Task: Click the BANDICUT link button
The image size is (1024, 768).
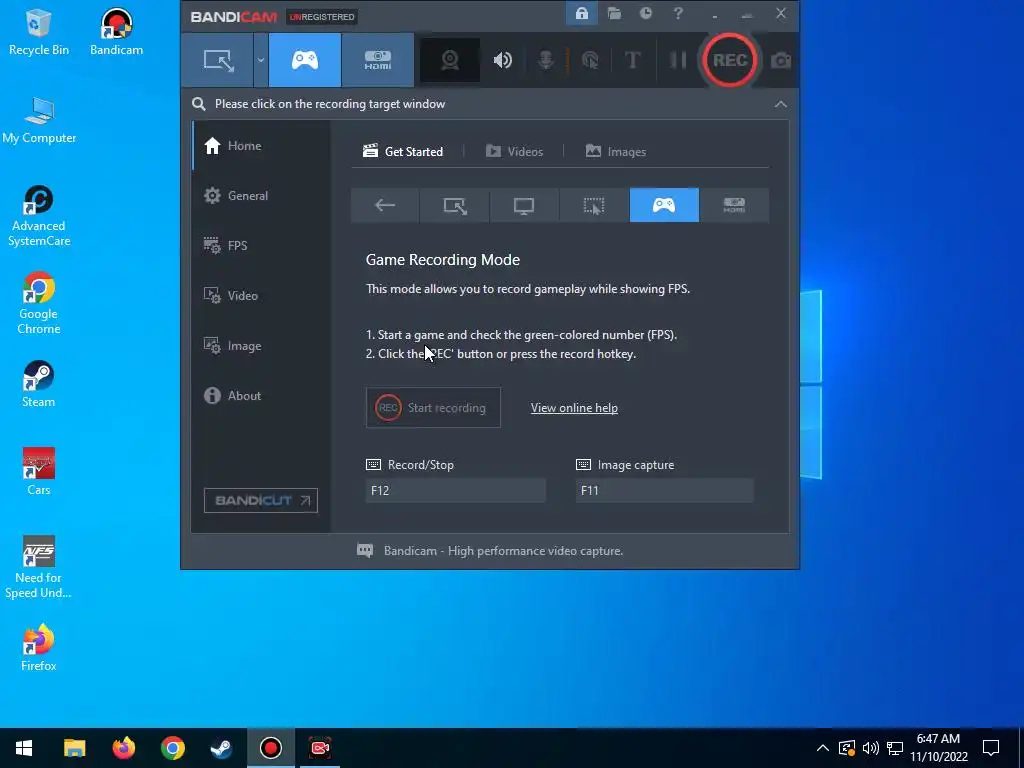Action: [x=261, y=500]
